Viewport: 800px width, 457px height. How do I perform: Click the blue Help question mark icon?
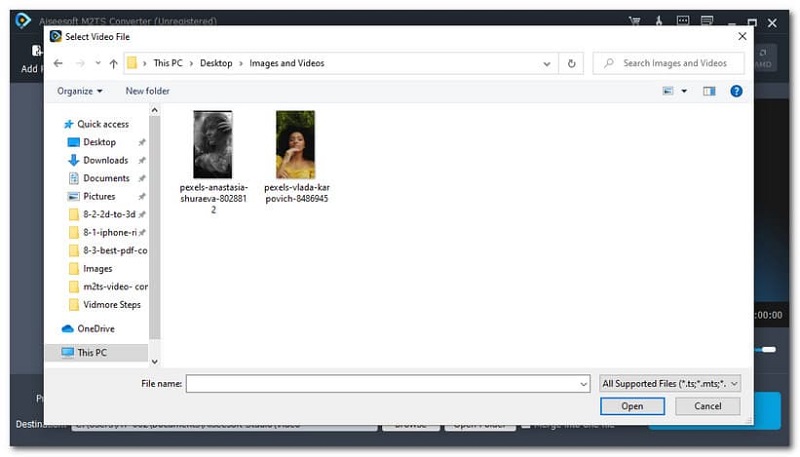(736, 91)
